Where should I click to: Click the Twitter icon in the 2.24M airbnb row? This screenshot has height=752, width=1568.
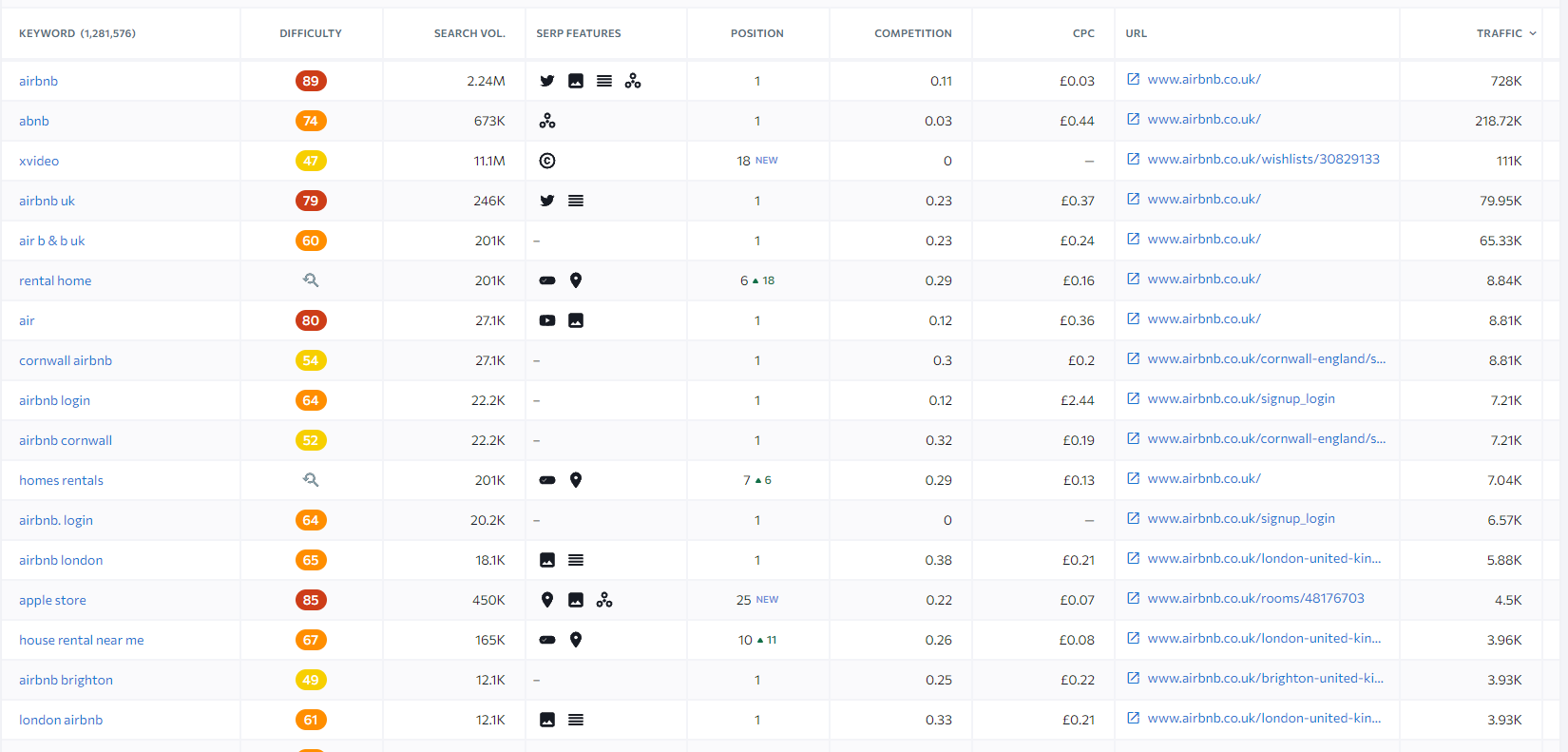tap(547, 81)
